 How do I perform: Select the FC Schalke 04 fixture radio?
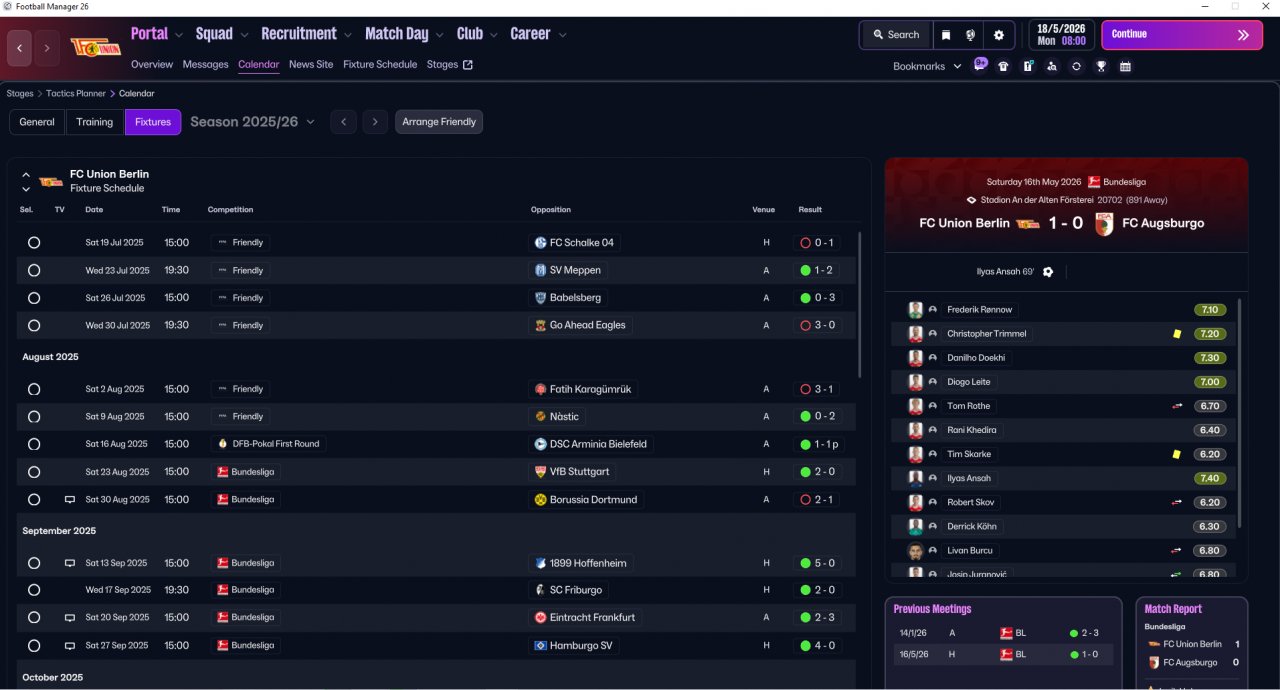click(34, 243)
